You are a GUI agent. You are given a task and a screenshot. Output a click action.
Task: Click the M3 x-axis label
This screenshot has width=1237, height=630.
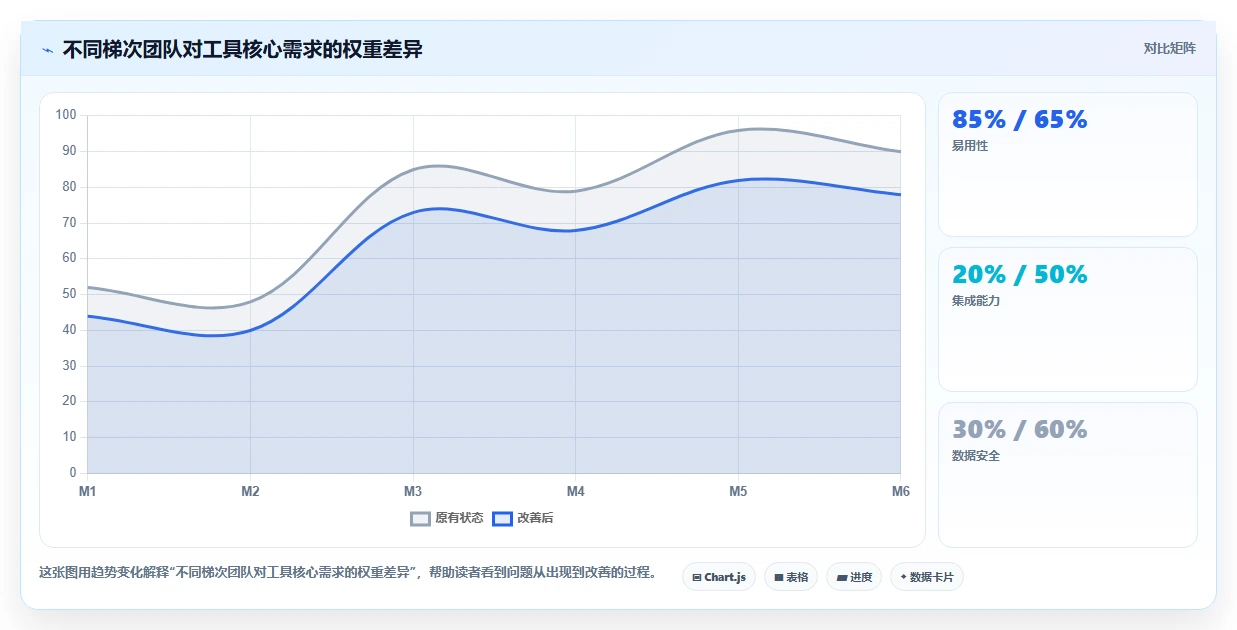click(413, 491)
